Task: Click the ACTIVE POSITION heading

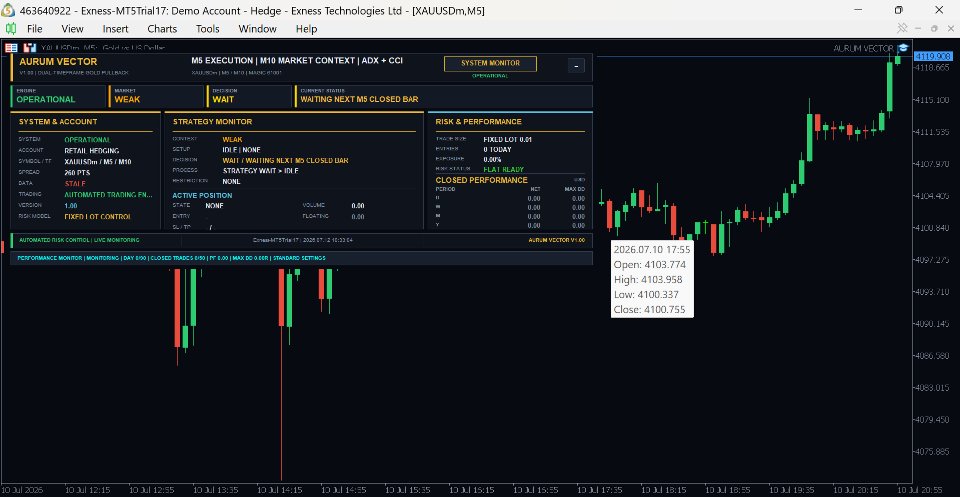Action: point(202,195)
